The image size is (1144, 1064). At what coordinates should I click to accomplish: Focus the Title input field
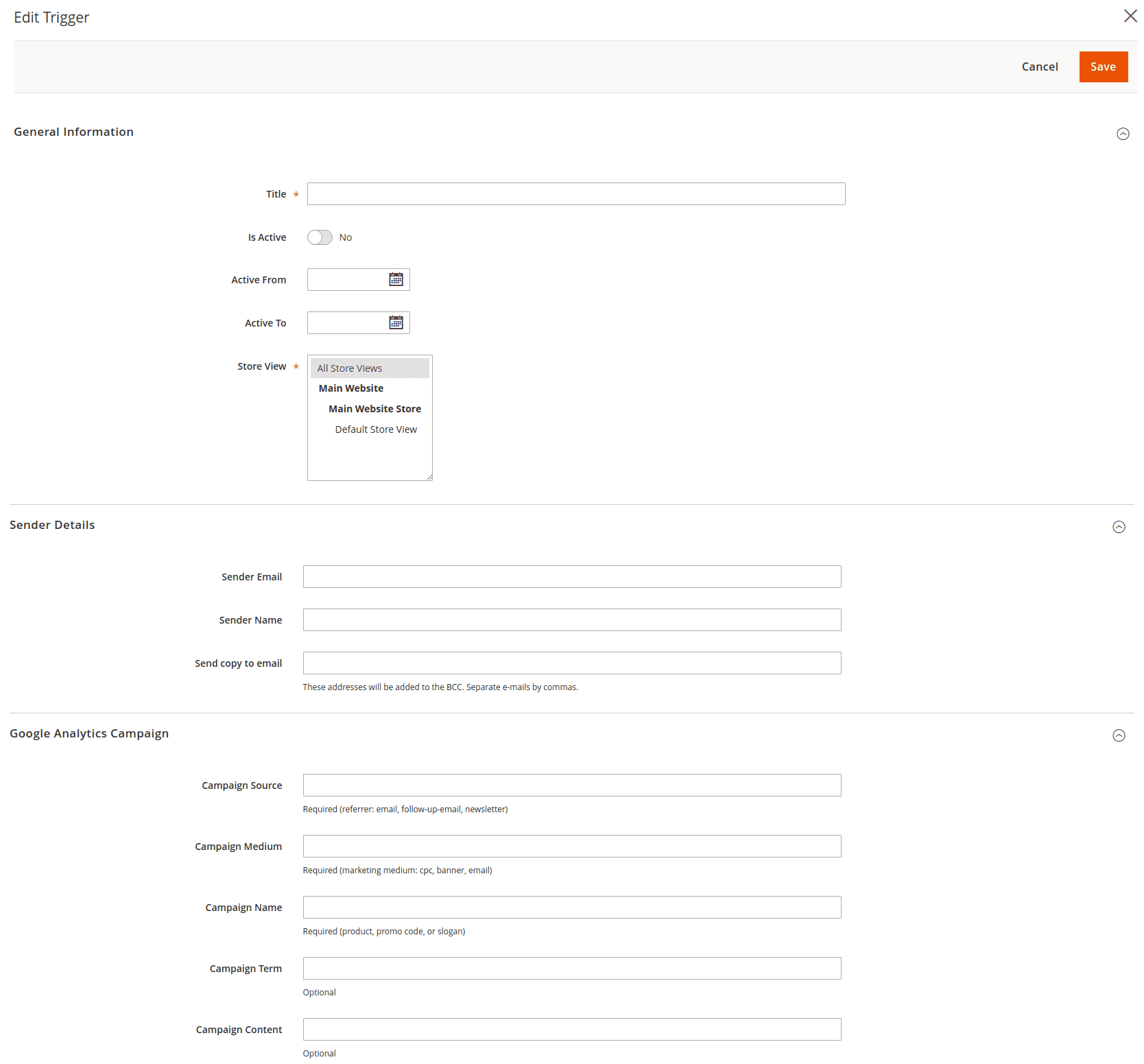[576, 193]
